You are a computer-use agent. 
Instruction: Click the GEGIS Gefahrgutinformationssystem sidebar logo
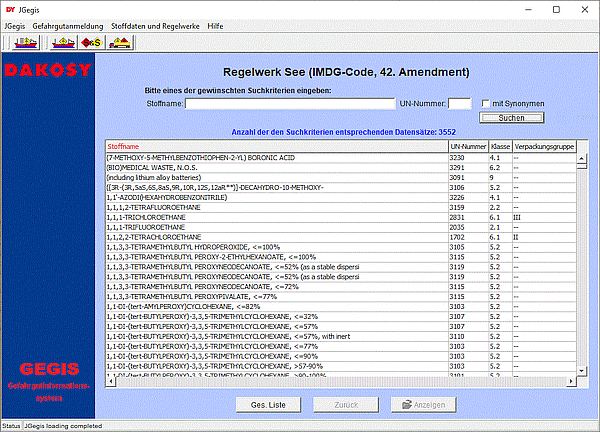pos(49,381)
